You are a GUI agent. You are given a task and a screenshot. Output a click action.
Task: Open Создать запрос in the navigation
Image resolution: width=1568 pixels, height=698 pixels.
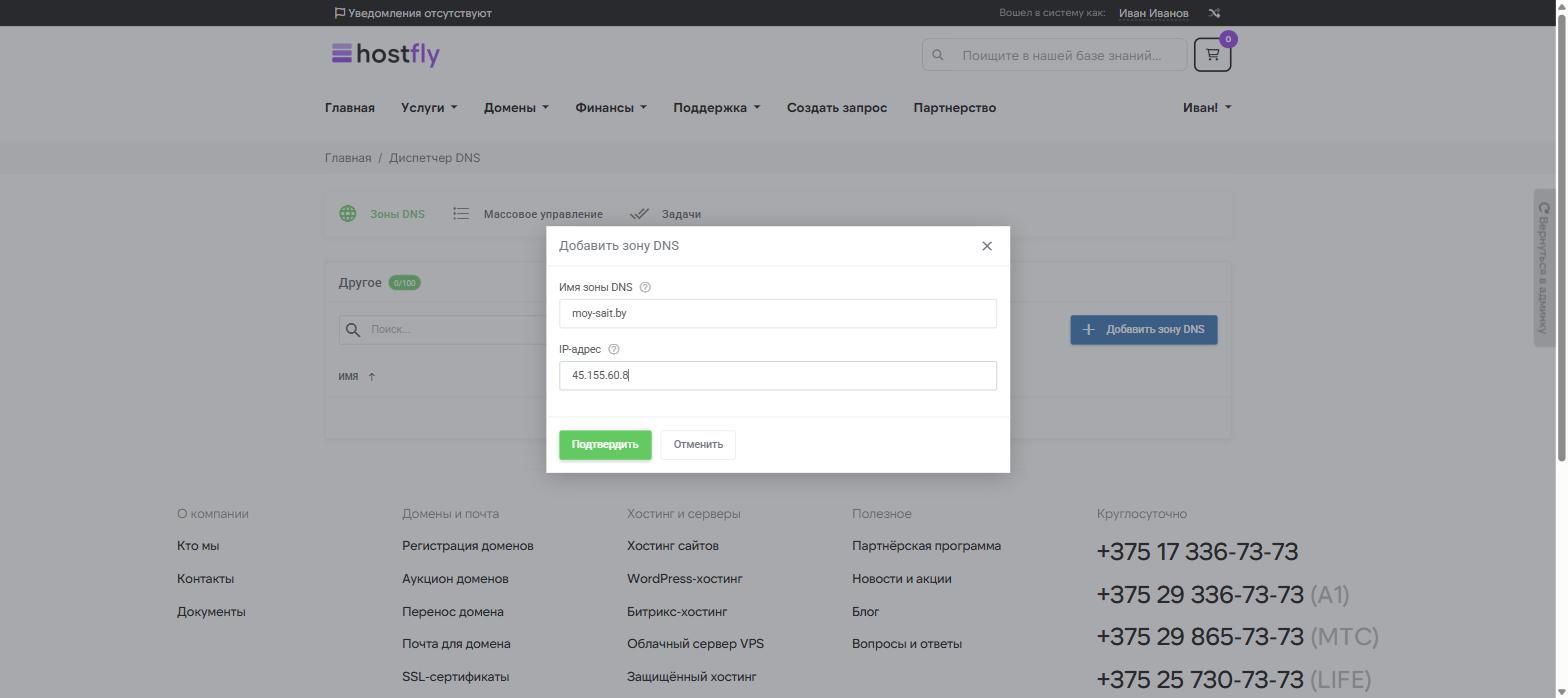coord(837,108)
